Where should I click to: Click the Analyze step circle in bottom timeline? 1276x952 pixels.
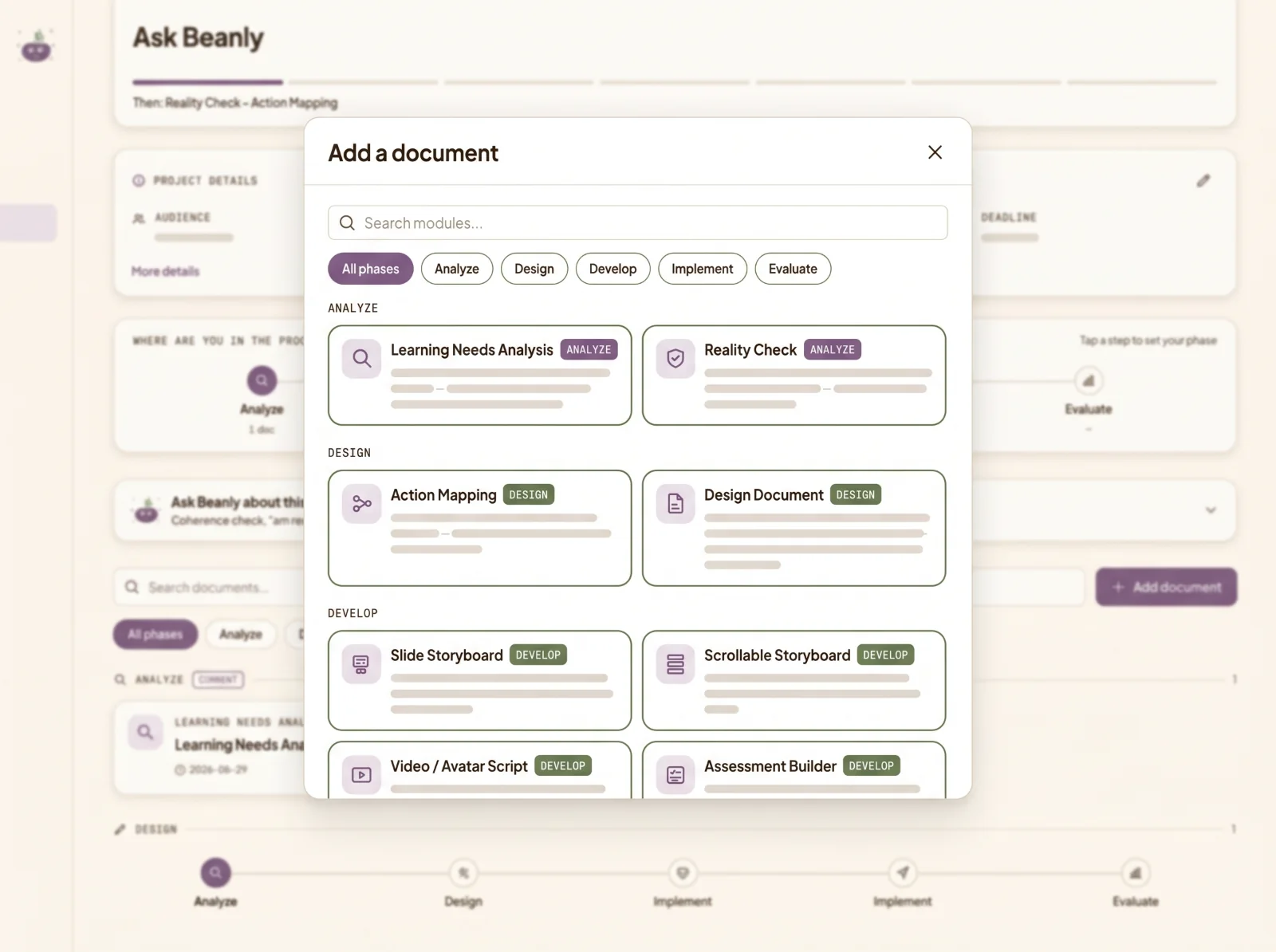215,872
